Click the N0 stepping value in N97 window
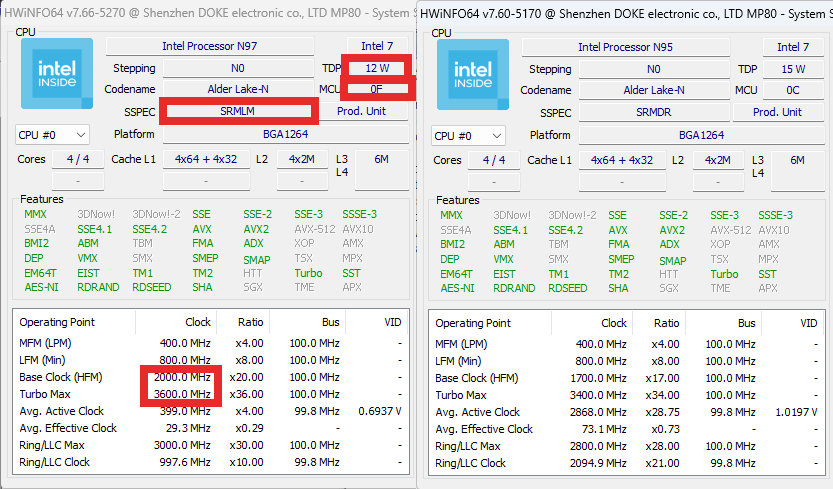Image resolution: width=833 pixels, height=489 pixels. [x=238, y=68]
